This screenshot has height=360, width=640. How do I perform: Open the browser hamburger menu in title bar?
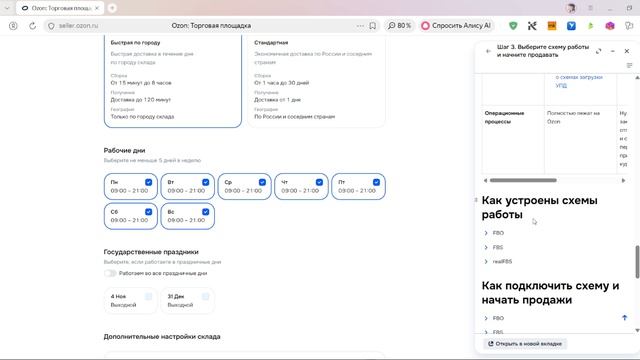pos(591,8)
